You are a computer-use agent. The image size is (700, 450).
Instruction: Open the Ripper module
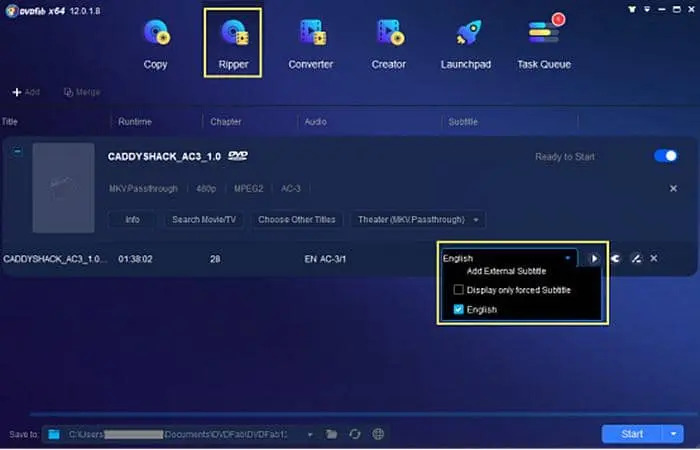(x=233, y=43)
